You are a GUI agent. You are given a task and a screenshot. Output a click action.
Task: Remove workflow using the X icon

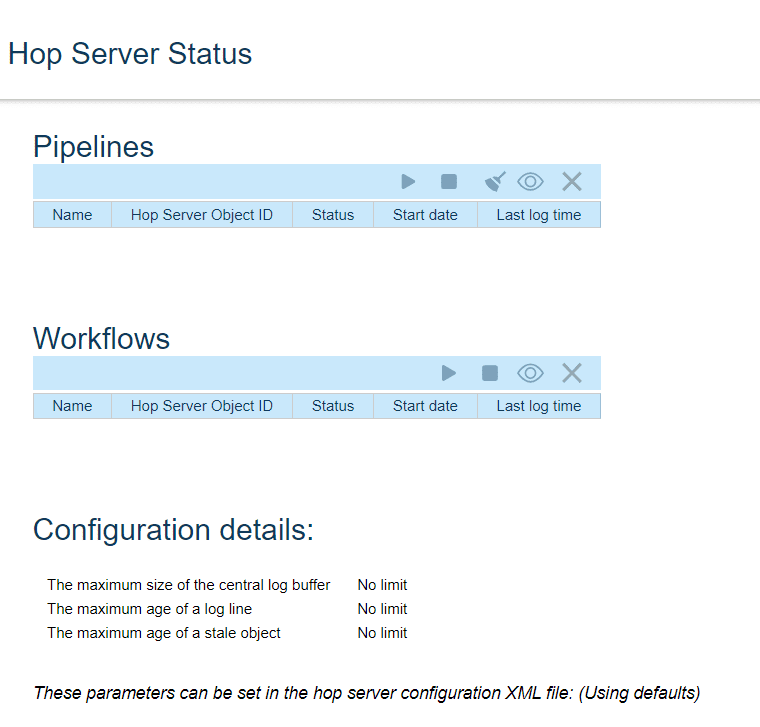point(571,373)
